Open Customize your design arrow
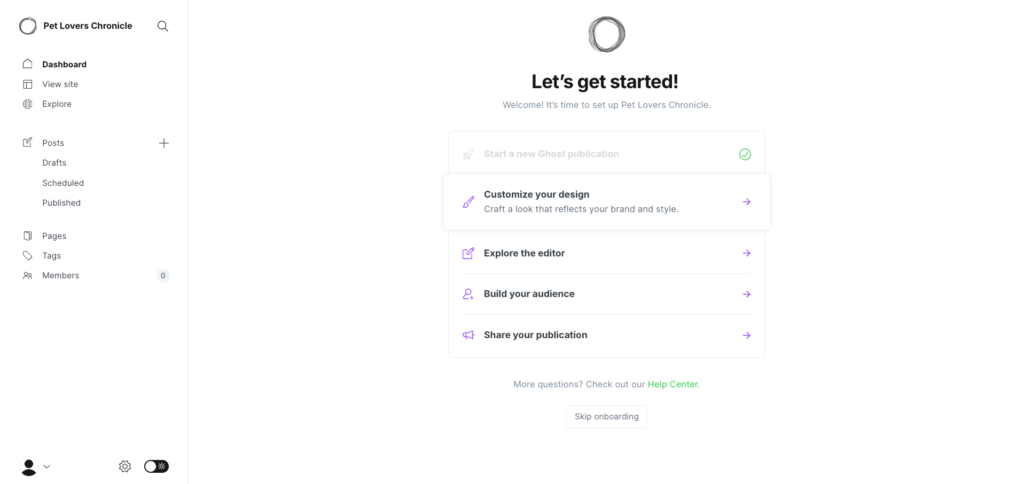The image size is (1024, 484). (746, 202)
